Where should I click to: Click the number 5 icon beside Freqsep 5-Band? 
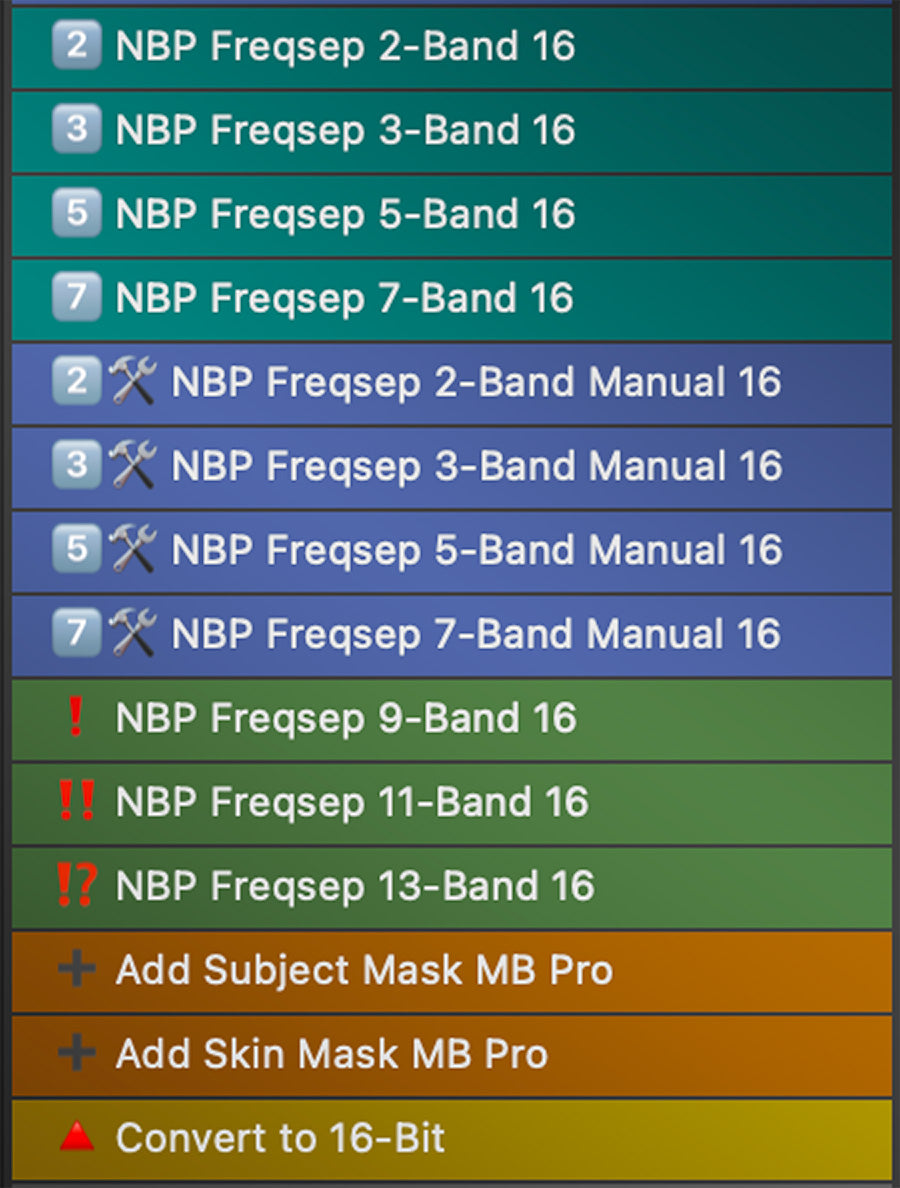coord(76,215)
